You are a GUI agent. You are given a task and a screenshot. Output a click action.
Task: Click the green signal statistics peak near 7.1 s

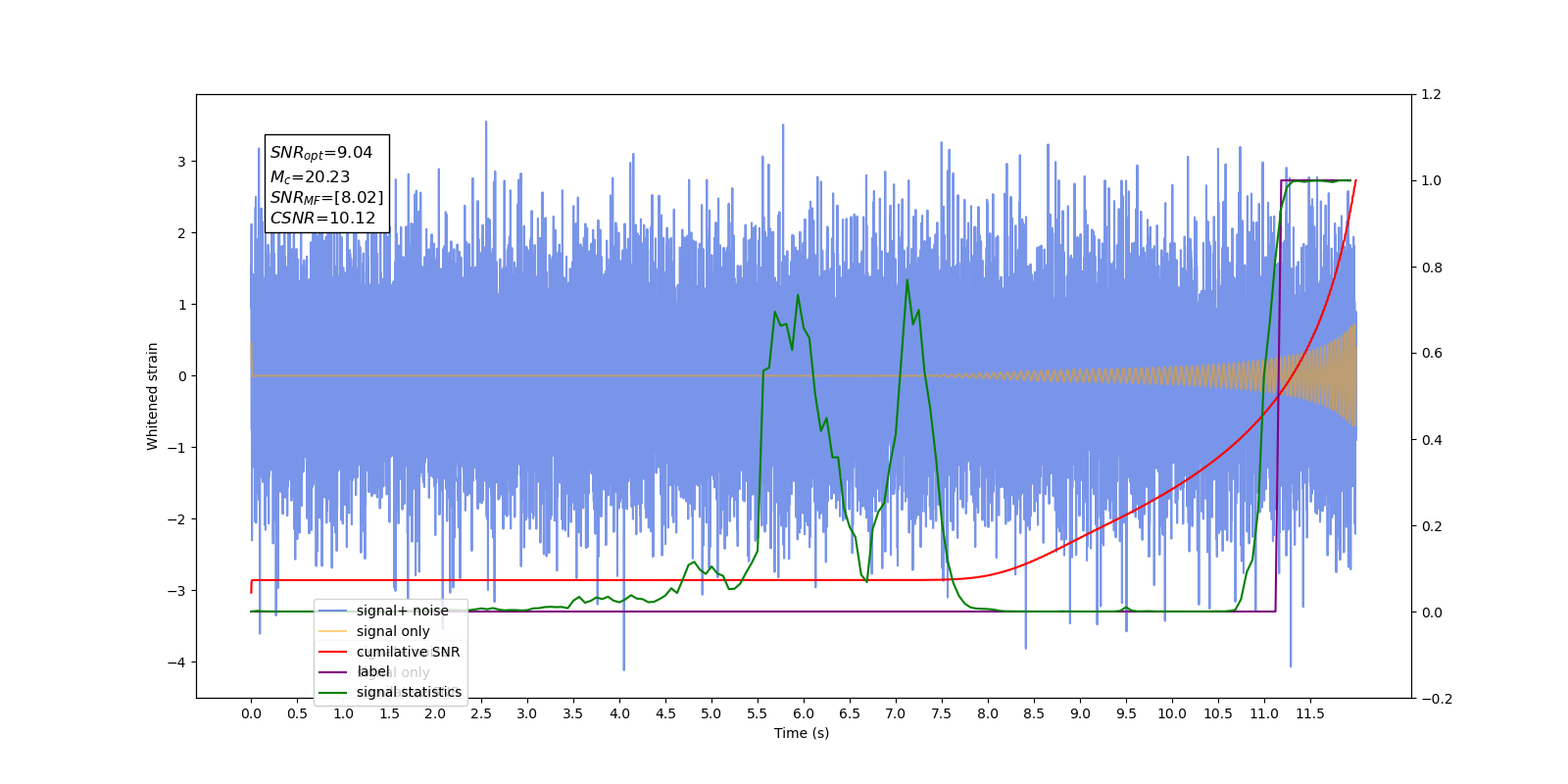[x=906, y=280]
